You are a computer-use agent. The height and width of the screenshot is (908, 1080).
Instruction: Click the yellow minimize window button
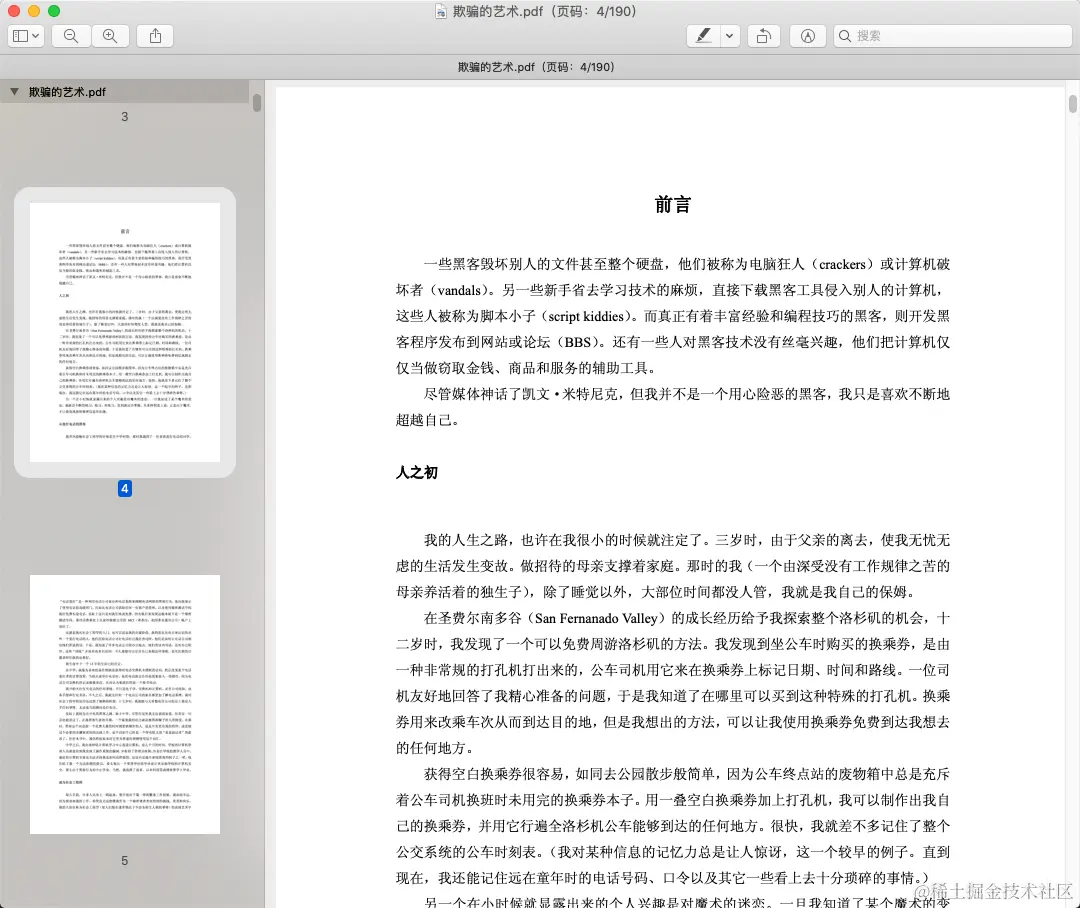[x=34, y=11]
